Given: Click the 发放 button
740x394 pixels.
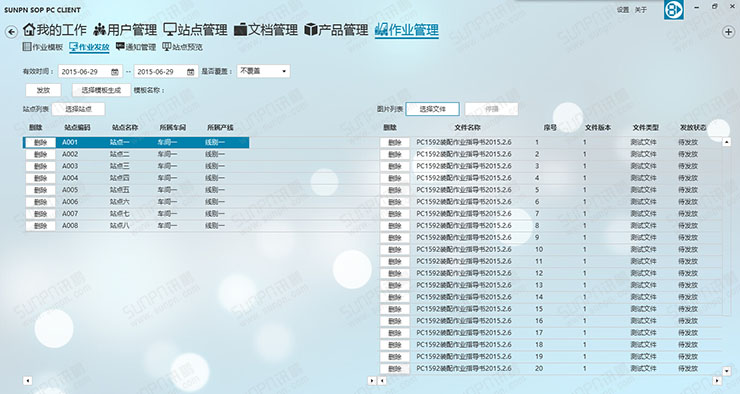Looking at the screenshot, I should point(43,90).
